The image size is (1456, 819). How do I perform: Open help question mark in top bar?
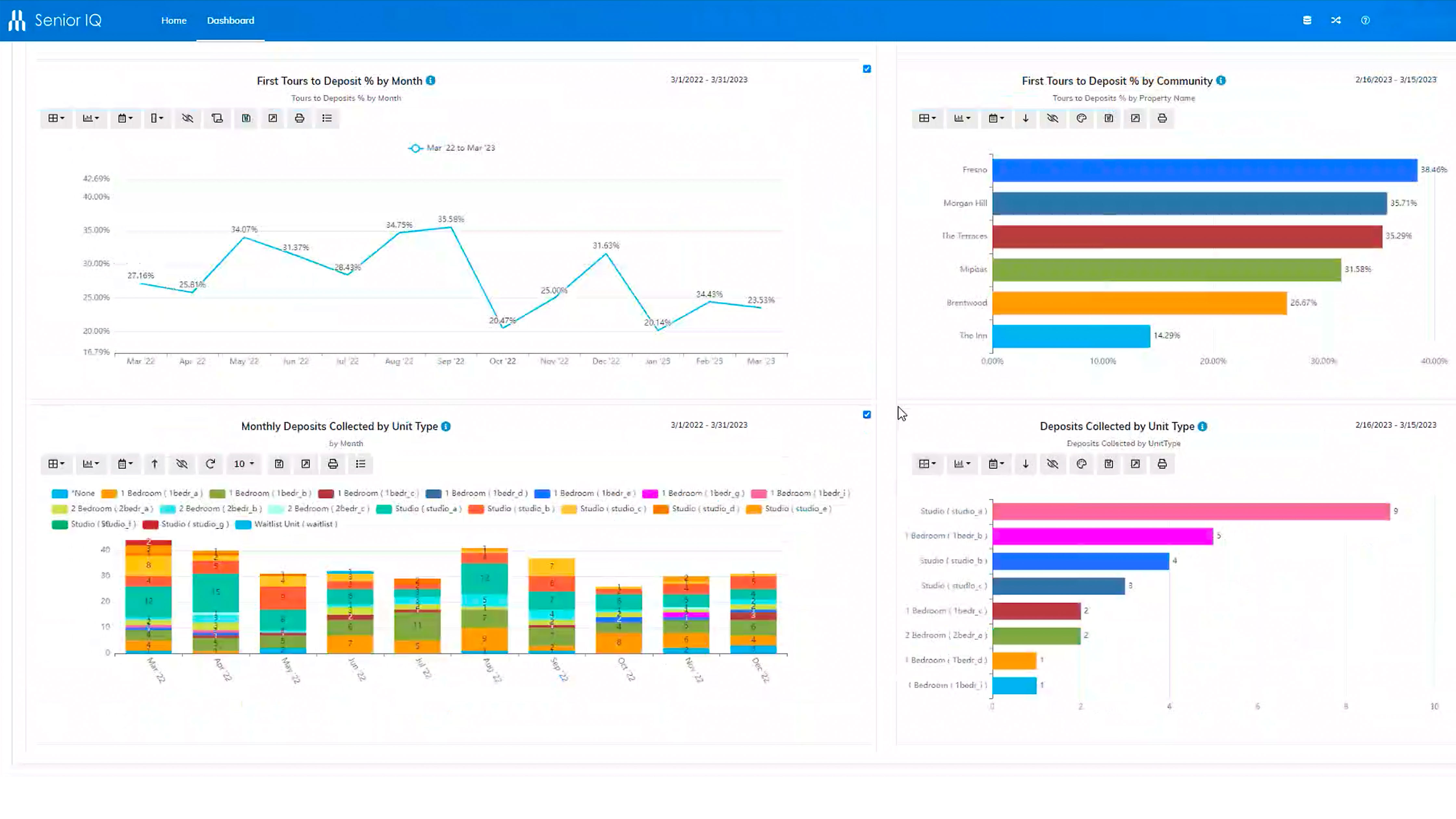(1365, 20)
